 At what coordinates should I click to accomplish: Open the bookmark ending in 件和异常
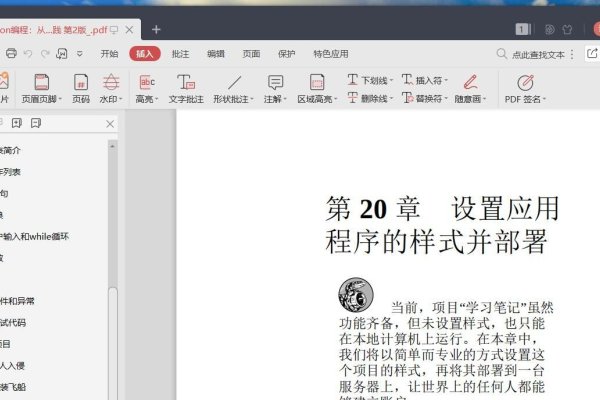pyautogui.click(x=17, y=301)
